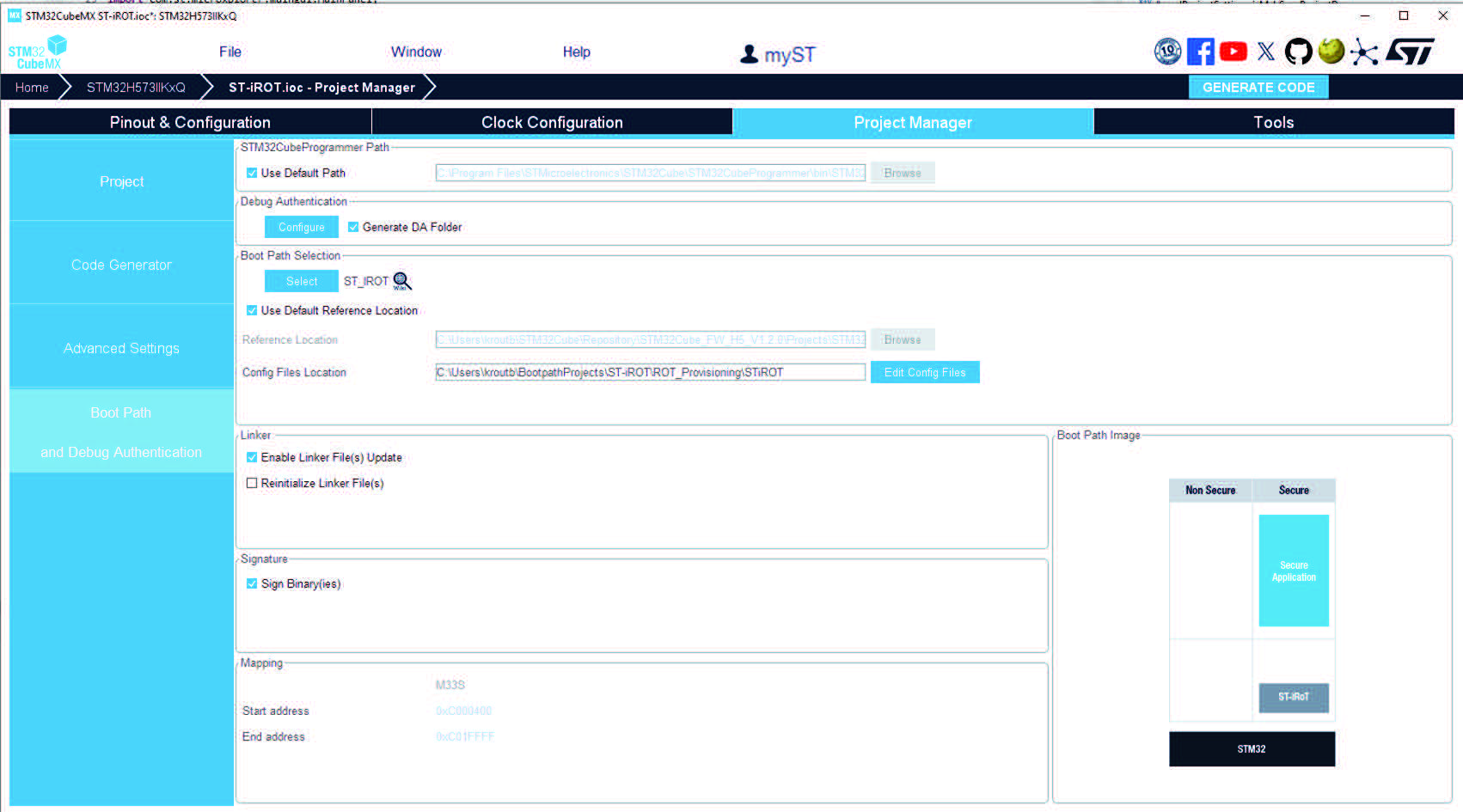Select Boot Path and Debug Authentication section
Image resolution: width=1463 pixels, height=812 pixels.
(x=121, y=431)
